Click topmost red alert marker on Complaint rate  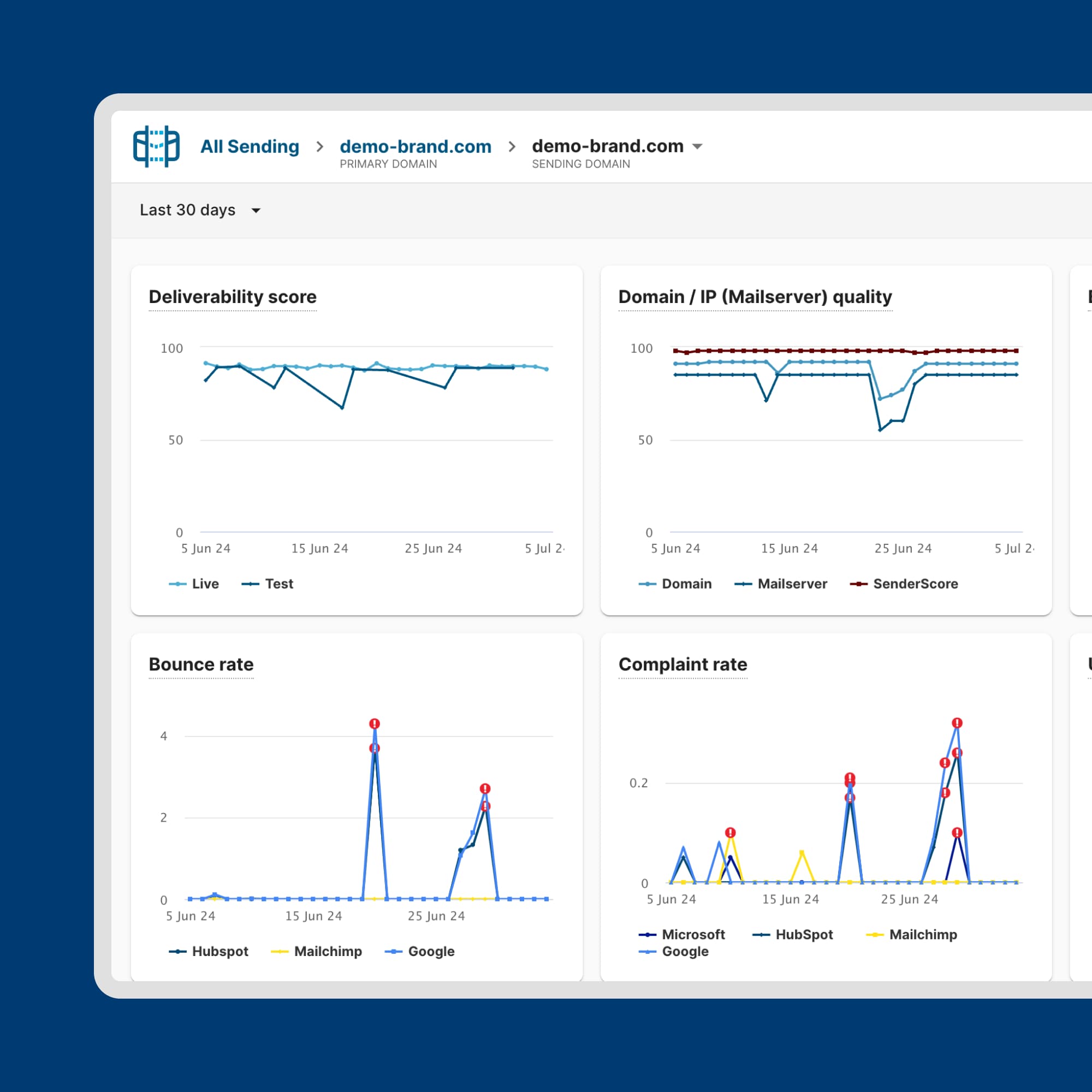(x=957, y=723)
